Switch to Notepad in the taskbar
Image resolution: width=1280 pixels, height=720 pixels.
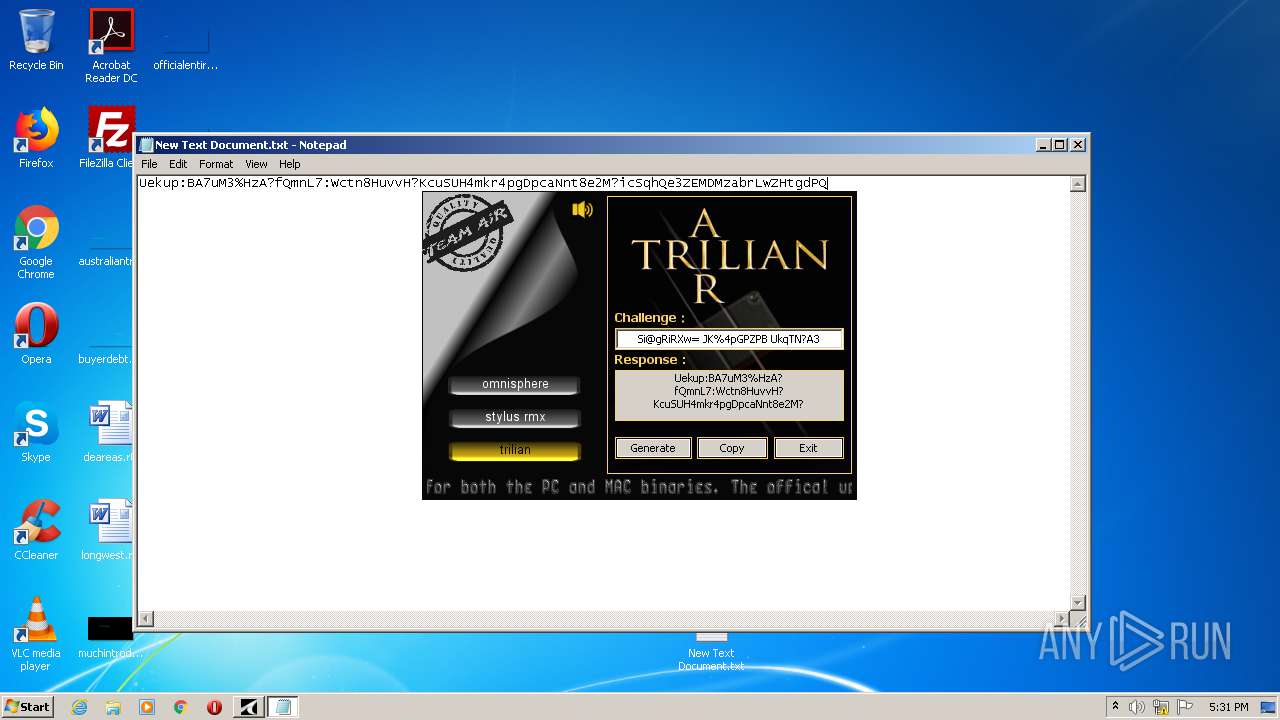coord(283,707)
